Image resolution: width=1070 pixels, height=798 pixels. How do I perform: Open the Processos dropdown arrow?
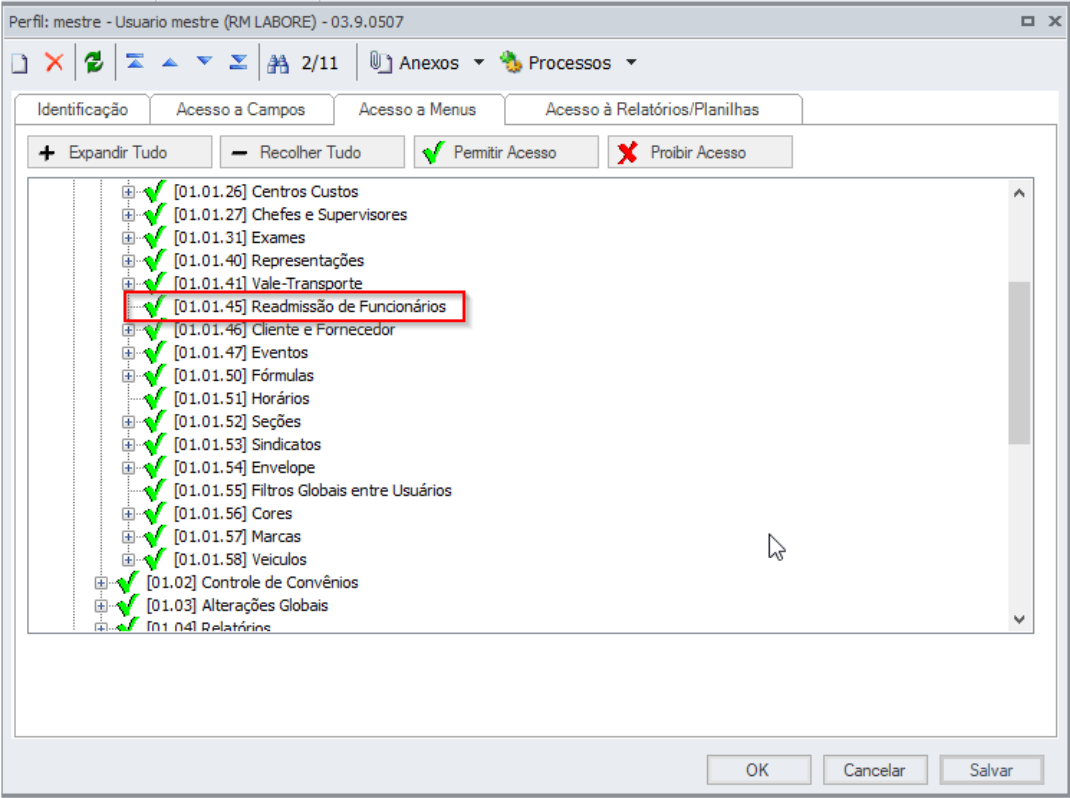point(631,63)
